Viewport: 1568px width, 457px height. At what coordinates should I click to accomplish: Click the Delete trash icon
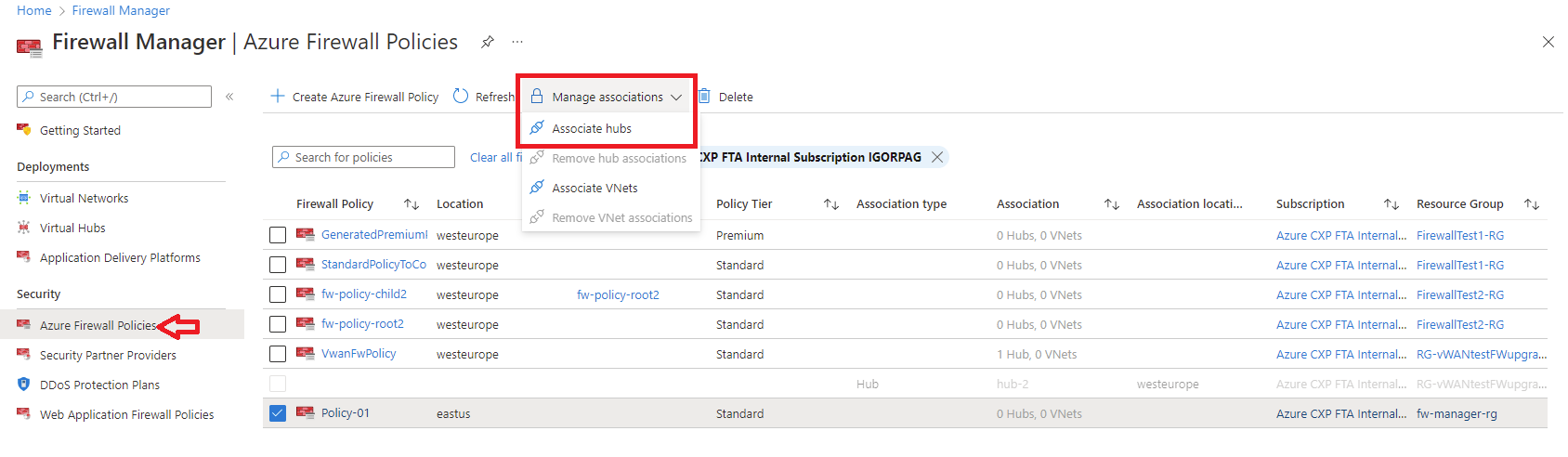(704, 97)
